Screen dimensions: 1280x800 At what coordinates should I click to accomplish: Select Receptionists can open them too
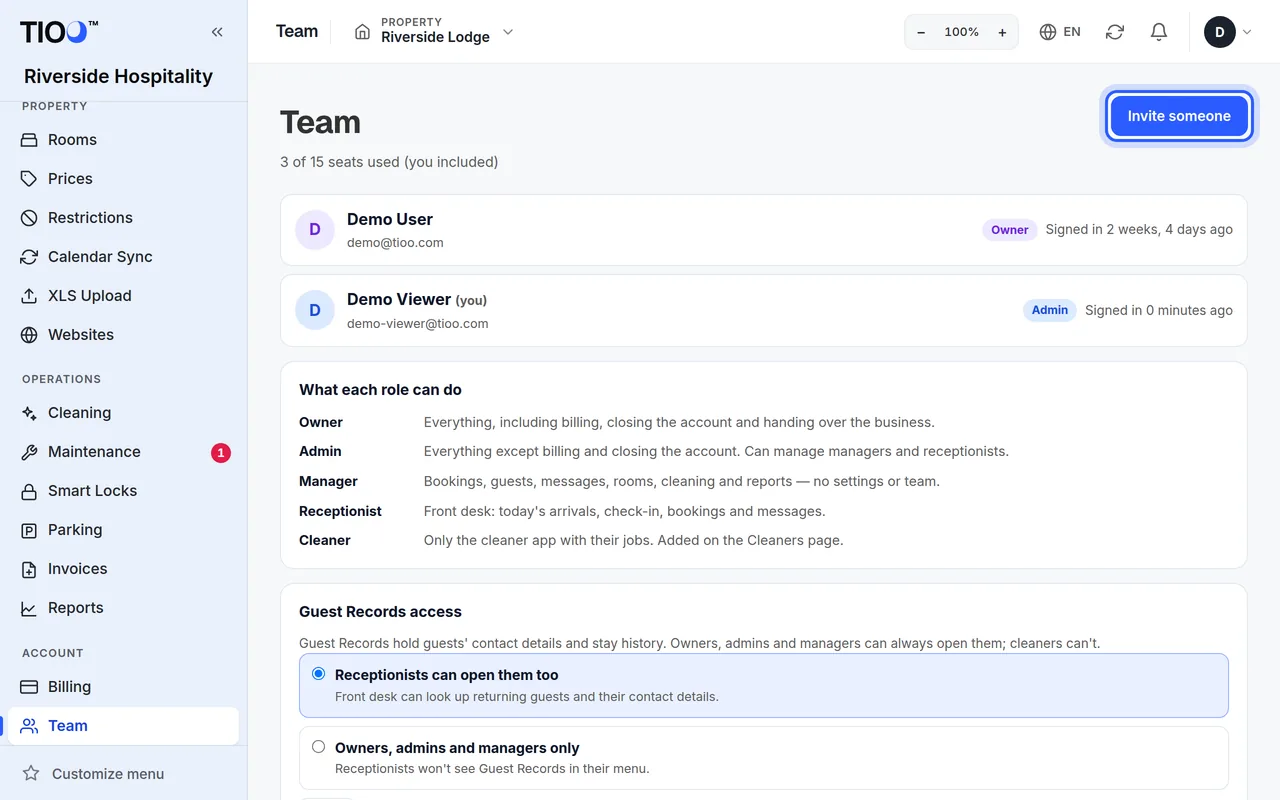click(x=764, y=686)
